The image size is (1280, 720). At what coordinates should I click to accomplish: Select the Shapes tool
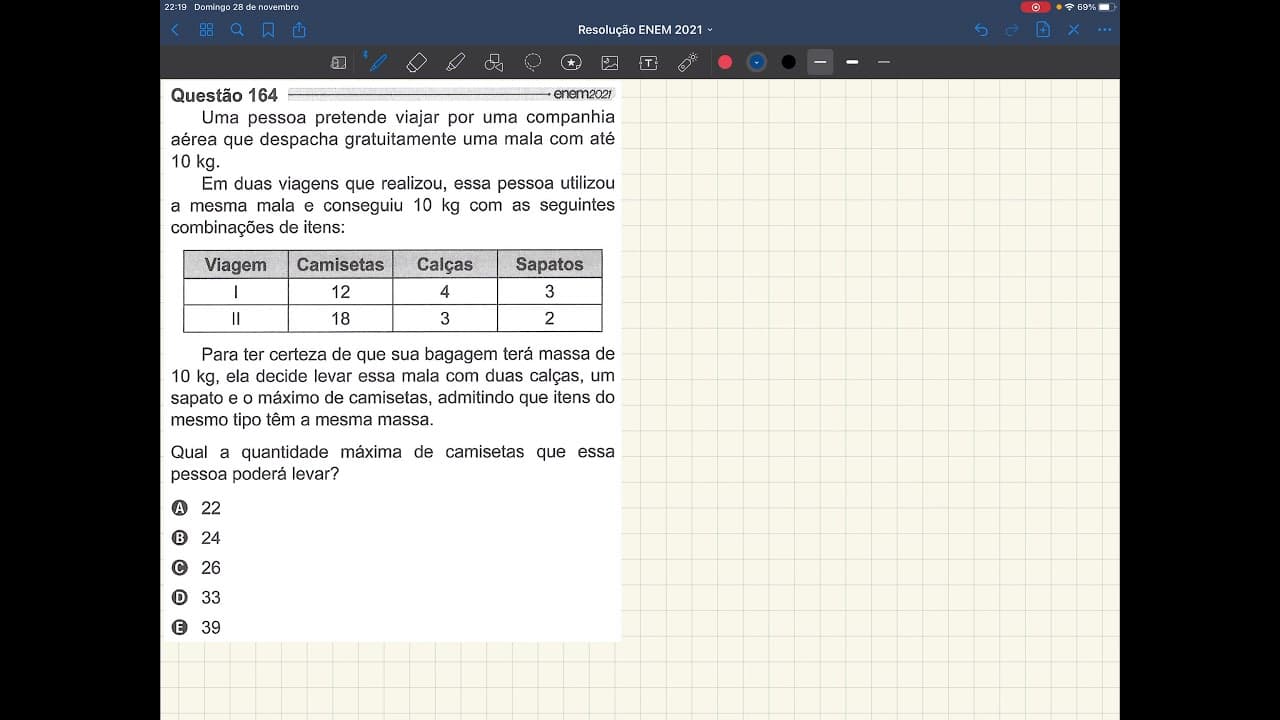pos(494,62)
